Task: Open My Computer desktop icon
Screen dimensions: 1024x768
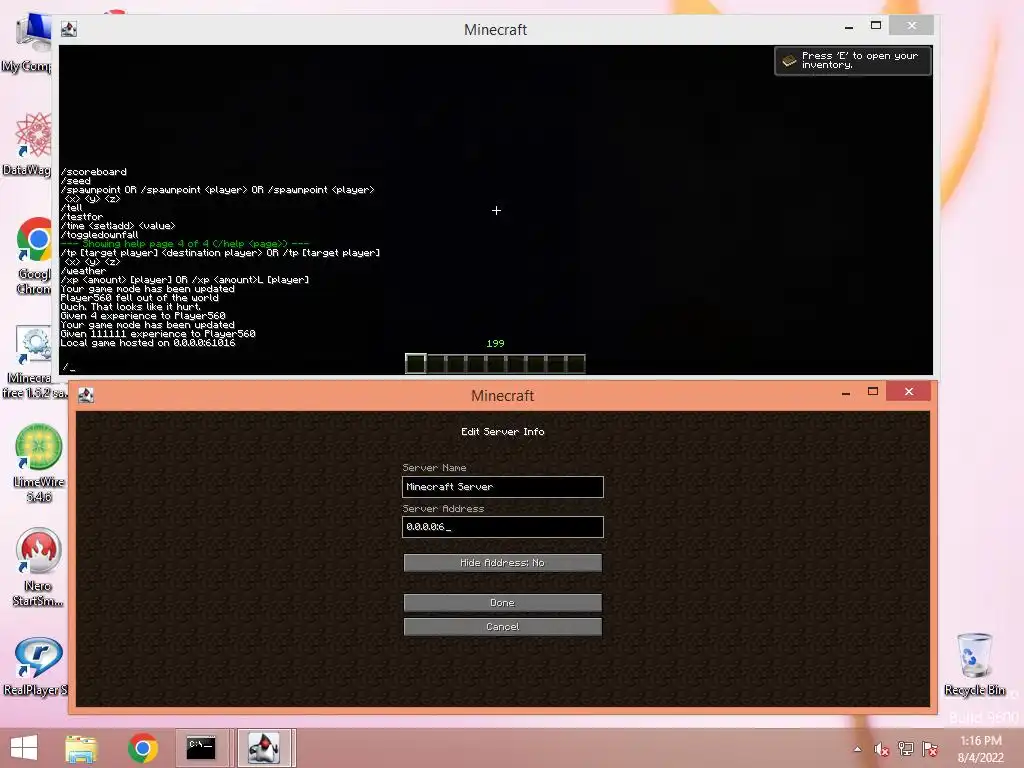Action: [29, 42]
